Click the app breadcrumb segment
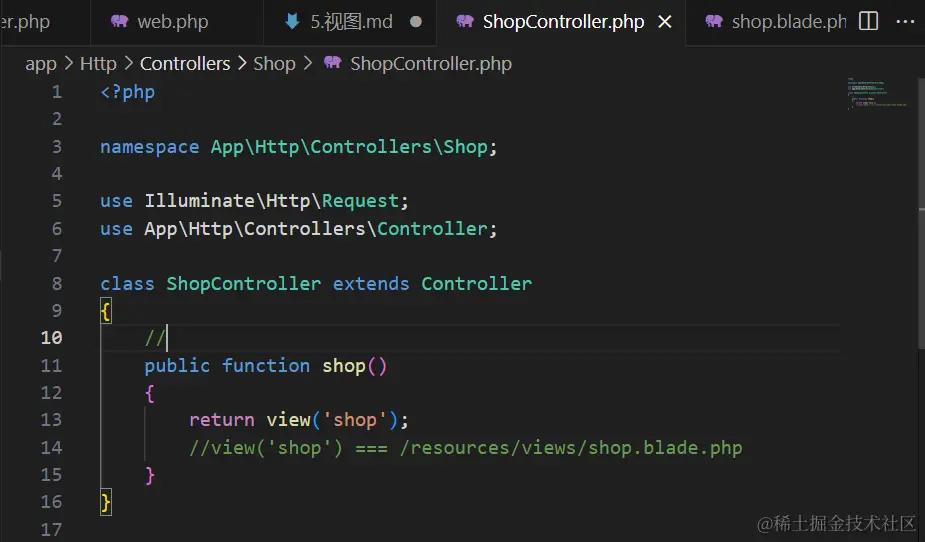 (x=41, y=64)
